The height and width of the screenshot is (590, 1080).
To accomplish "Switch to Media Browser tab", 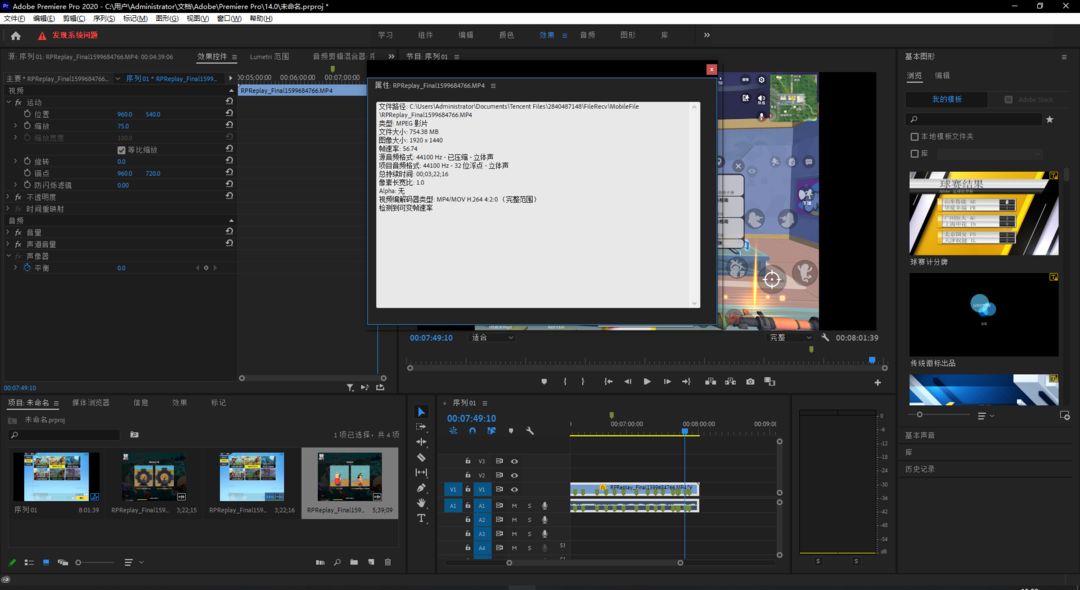I will (x=91, y=403).
